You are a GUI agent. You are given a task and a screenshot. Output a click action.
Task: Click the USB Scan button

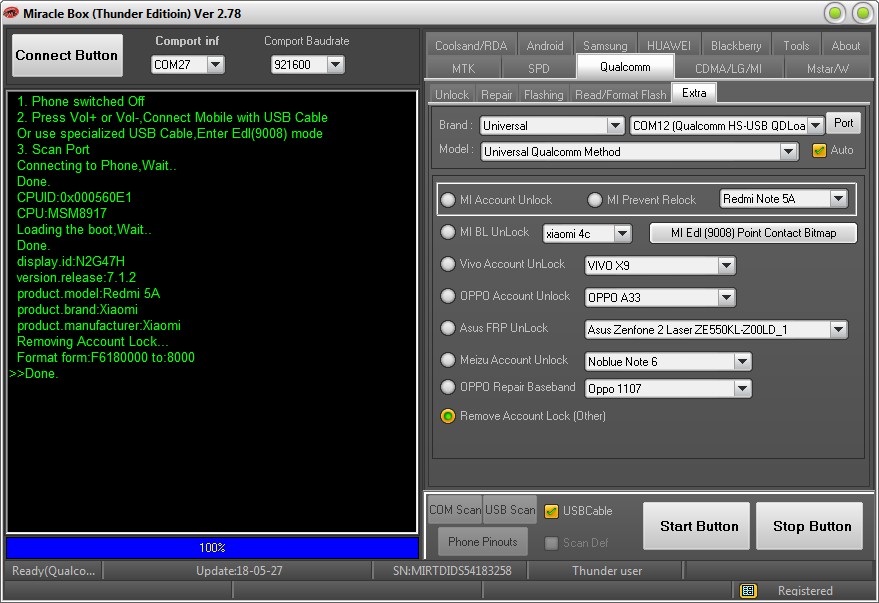pos(510,509)
